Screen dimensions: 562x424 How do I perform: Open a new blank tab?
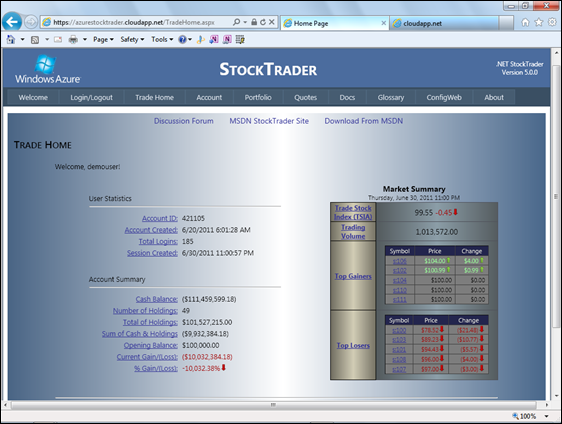point(506,23)
